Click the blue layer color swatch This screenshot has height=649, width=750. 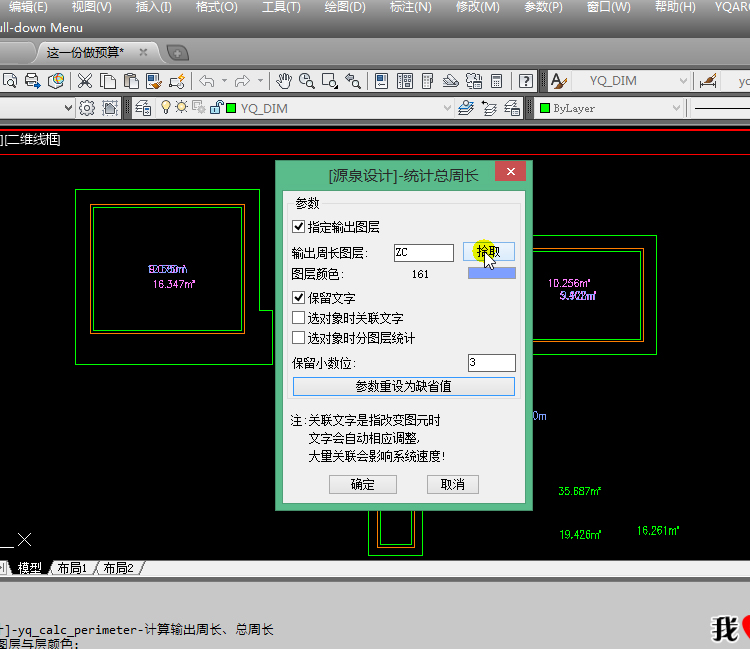tap(491, 273)
